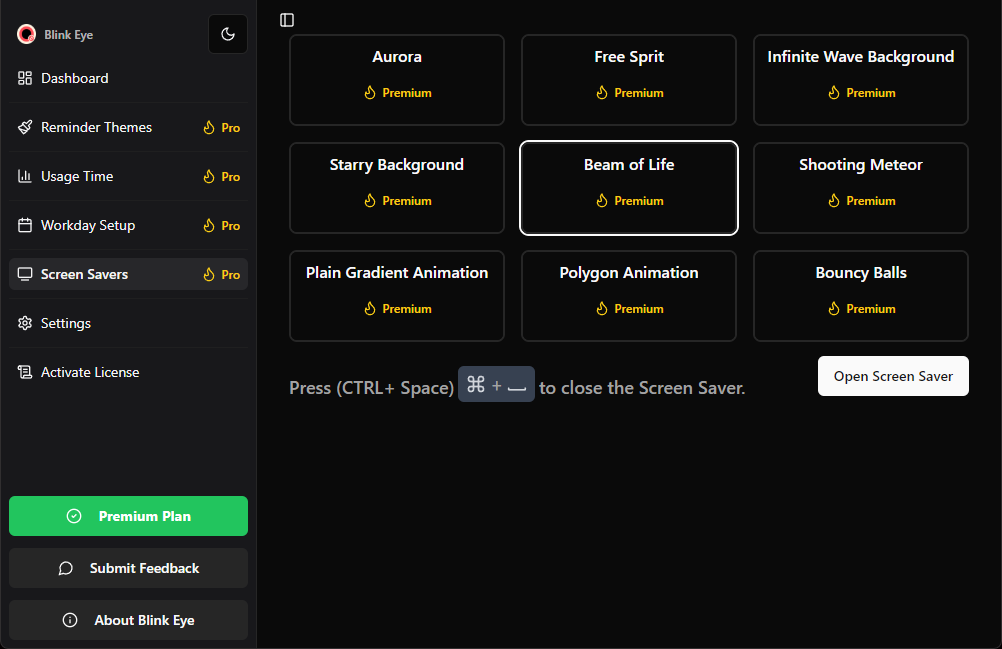
Task: Click the Reminder Themes brush icon
Action: (x=25, y=127)
